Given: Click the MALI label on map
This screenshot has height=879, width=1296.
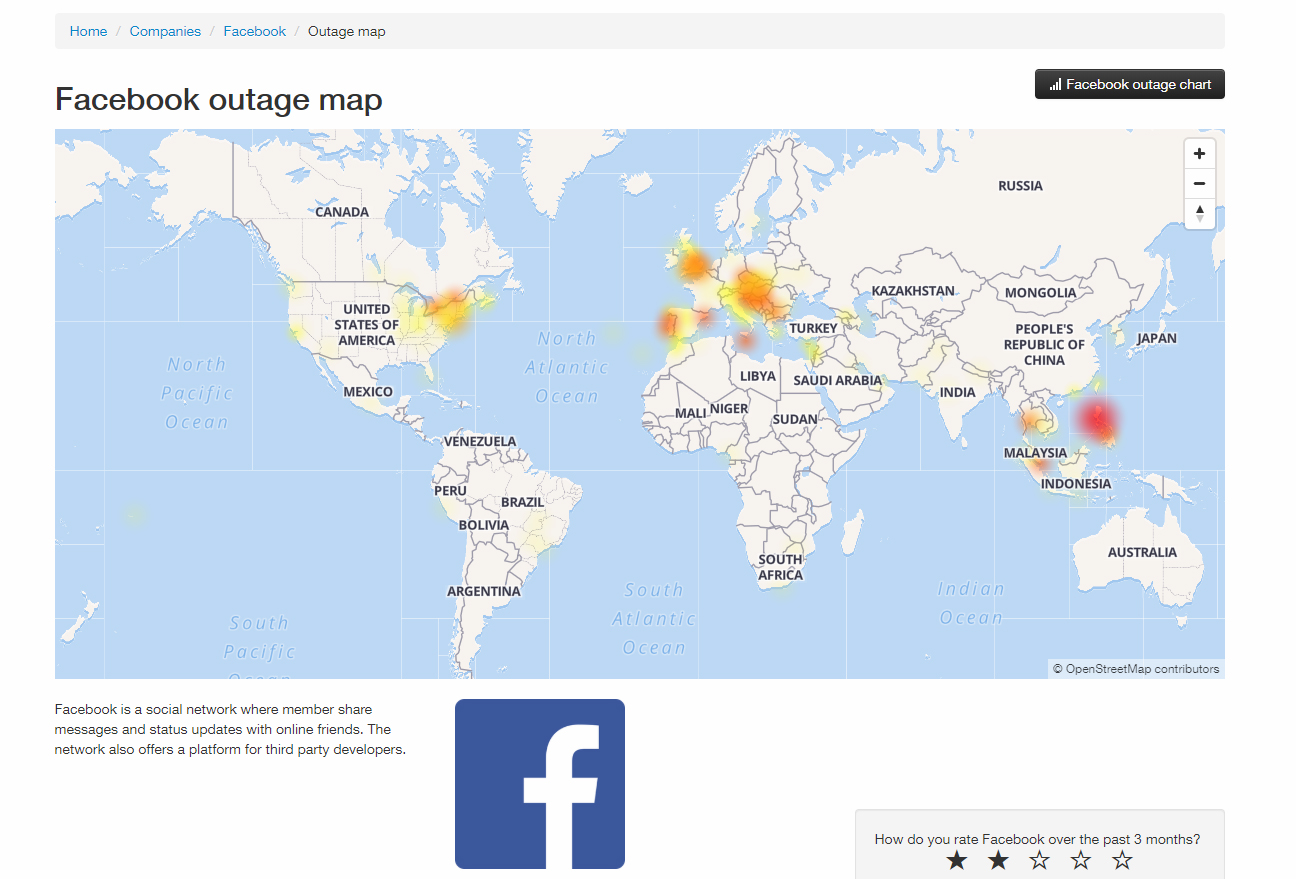Looking at the screenshot, I should [x=691, y=413].
